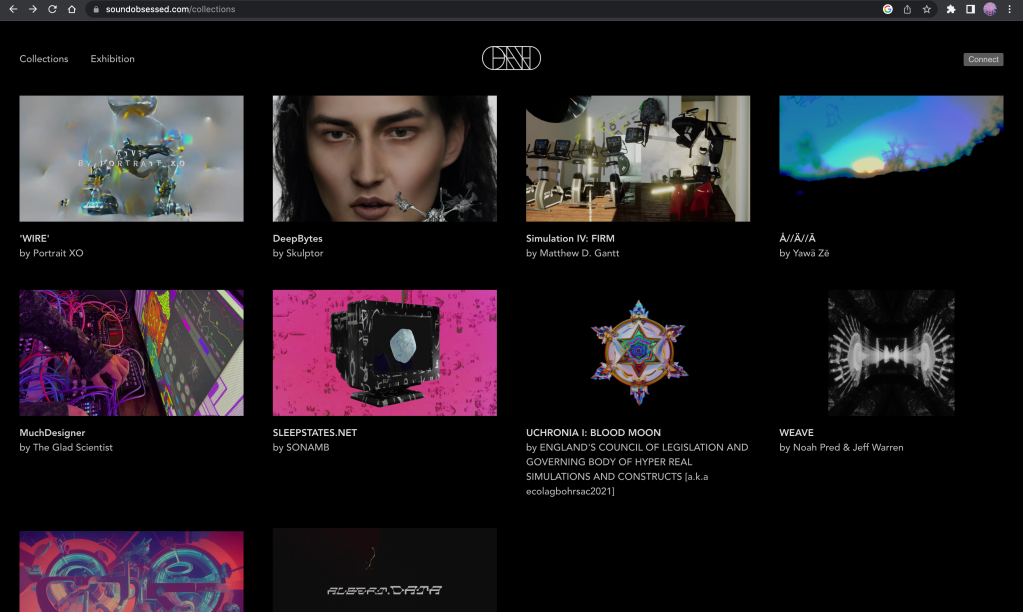This screenshot has width=1023, height=612.
Task: Click the browser home icon
Action: point(72,9)
